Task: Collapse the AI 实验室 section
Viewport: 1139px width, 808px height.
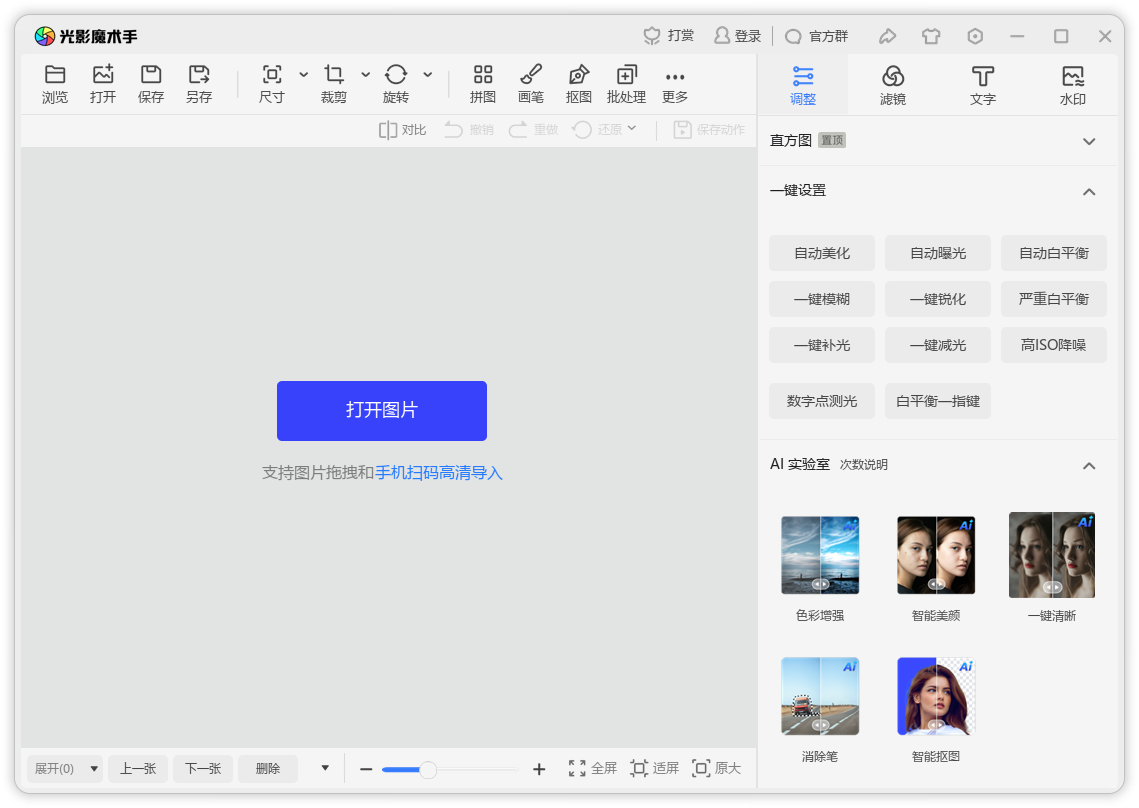Action: click(x=1089, y=465)
